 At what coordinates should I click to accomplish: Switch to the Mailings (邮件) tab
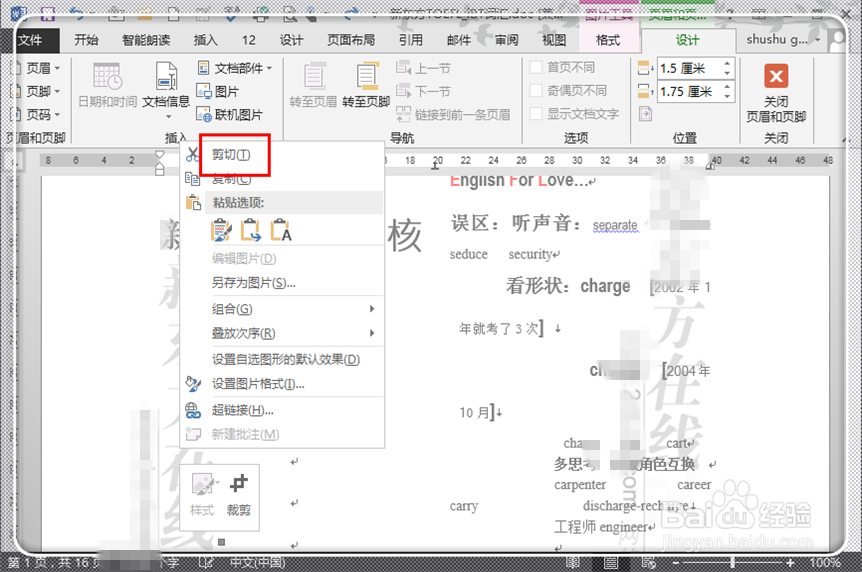[x=458, y=40]
